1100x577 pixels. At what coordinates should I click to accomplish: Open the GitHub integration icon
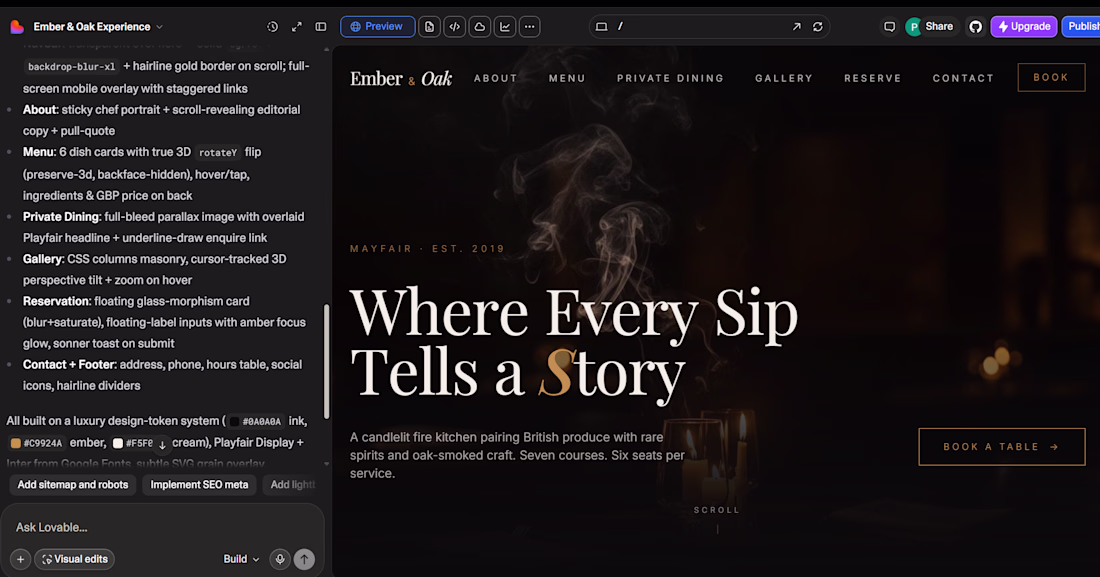[976, 27]
